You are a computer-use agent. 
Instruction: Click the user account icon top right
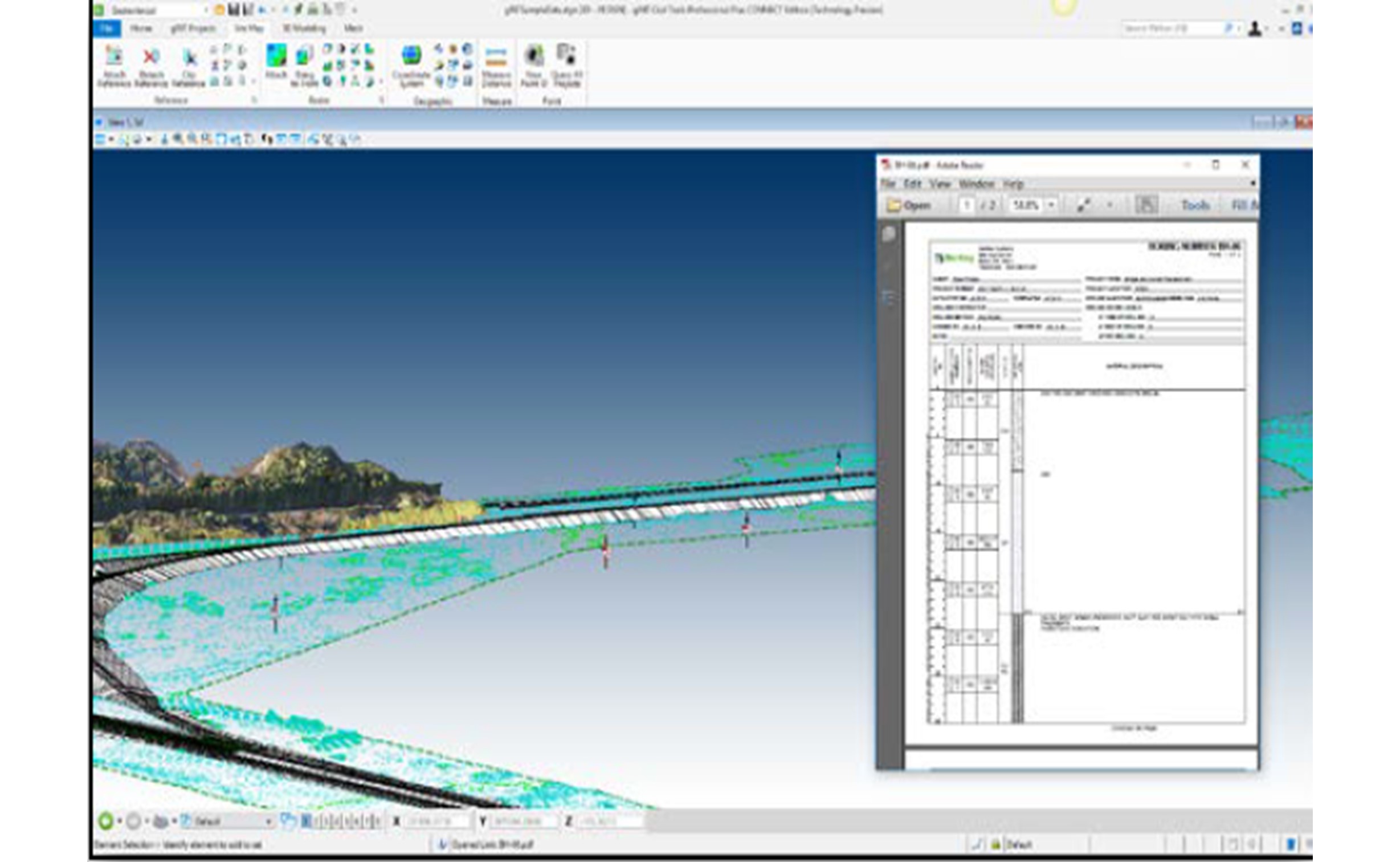tap(1254, 29)
